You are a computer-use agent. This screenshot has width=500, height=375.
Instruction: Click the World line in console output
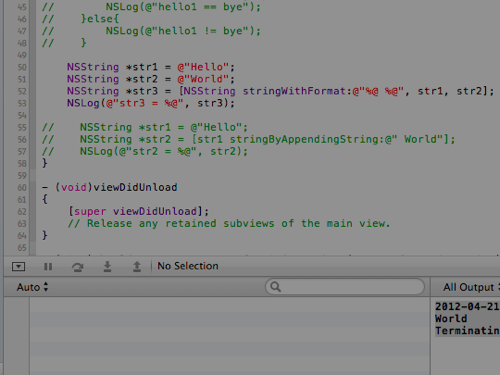(x=451, y=319)
